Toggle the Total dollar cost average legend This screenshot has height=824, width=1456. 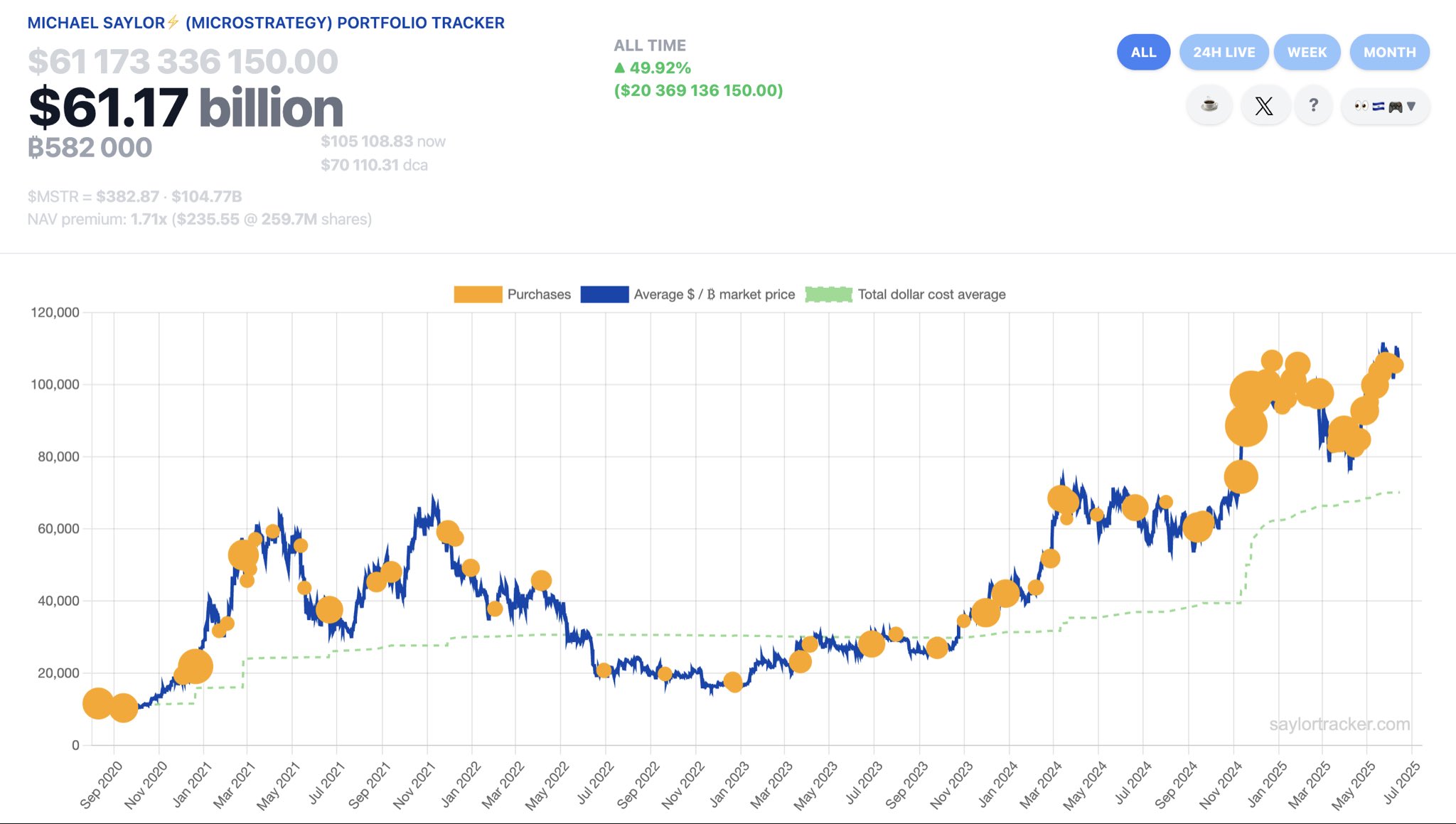tap(828, 294)
